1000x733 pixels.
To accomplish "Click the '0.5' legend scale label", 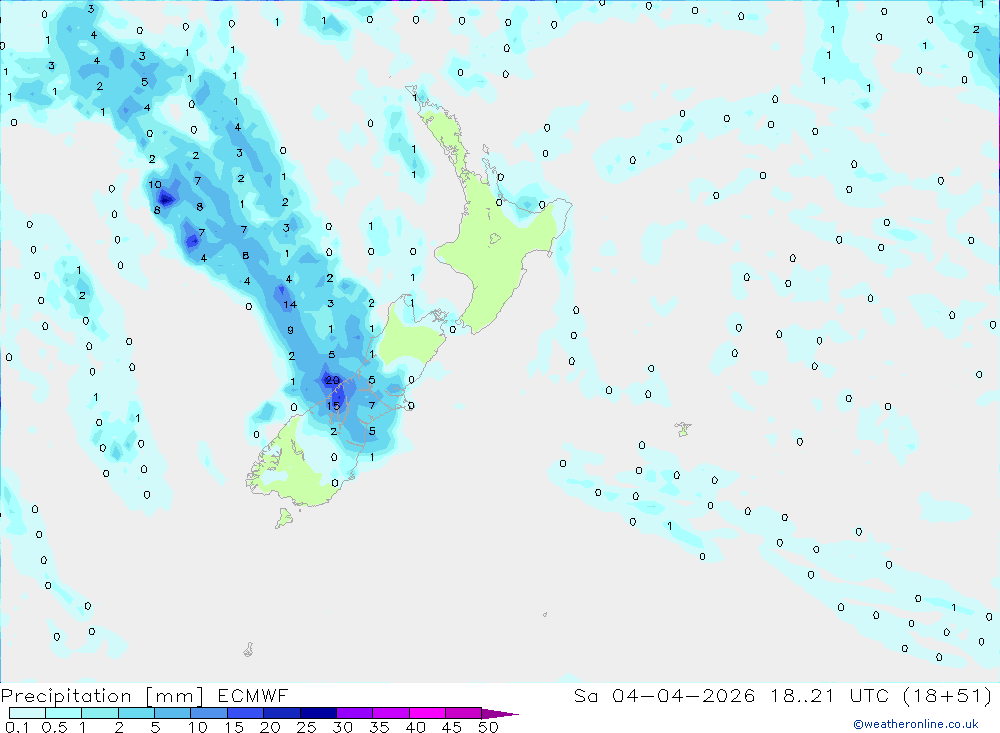I will coord(54,727).
